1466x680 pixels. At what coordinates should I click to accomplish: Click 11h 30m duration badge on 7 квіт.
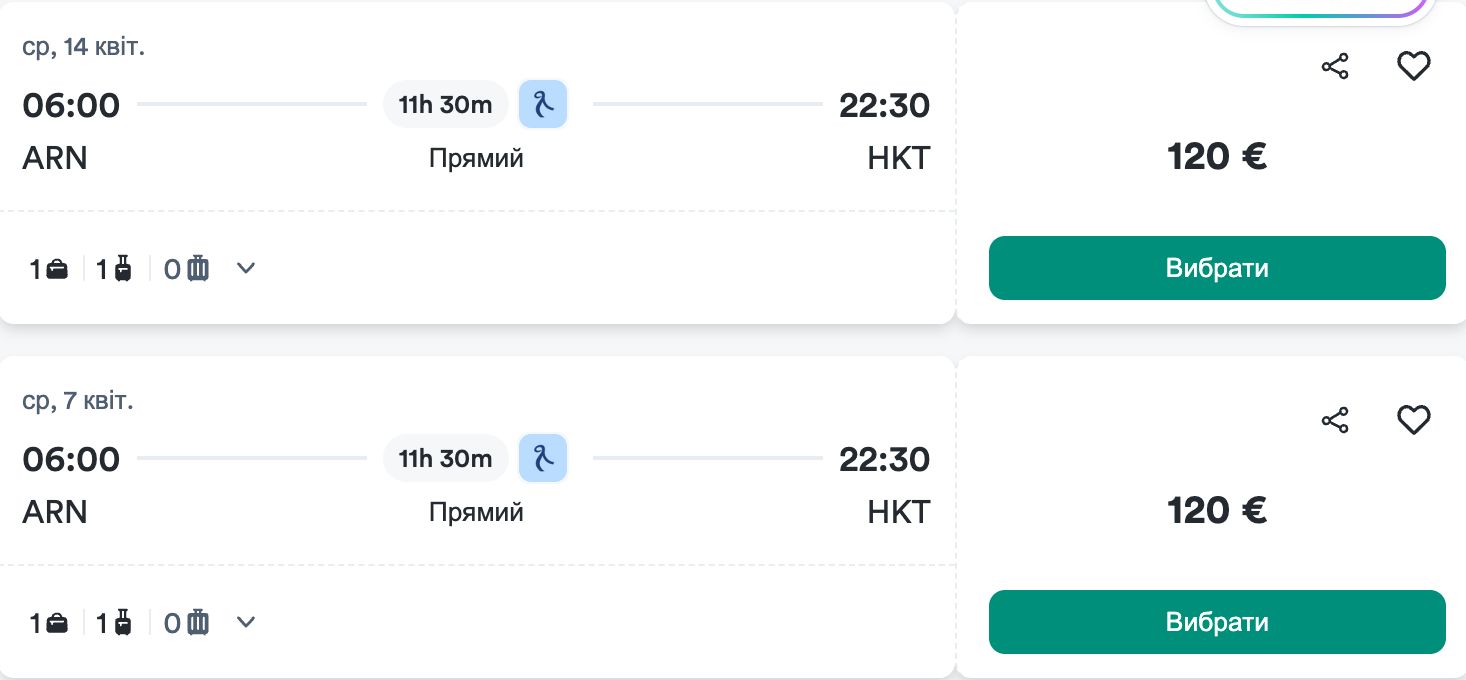pos(446,459)
